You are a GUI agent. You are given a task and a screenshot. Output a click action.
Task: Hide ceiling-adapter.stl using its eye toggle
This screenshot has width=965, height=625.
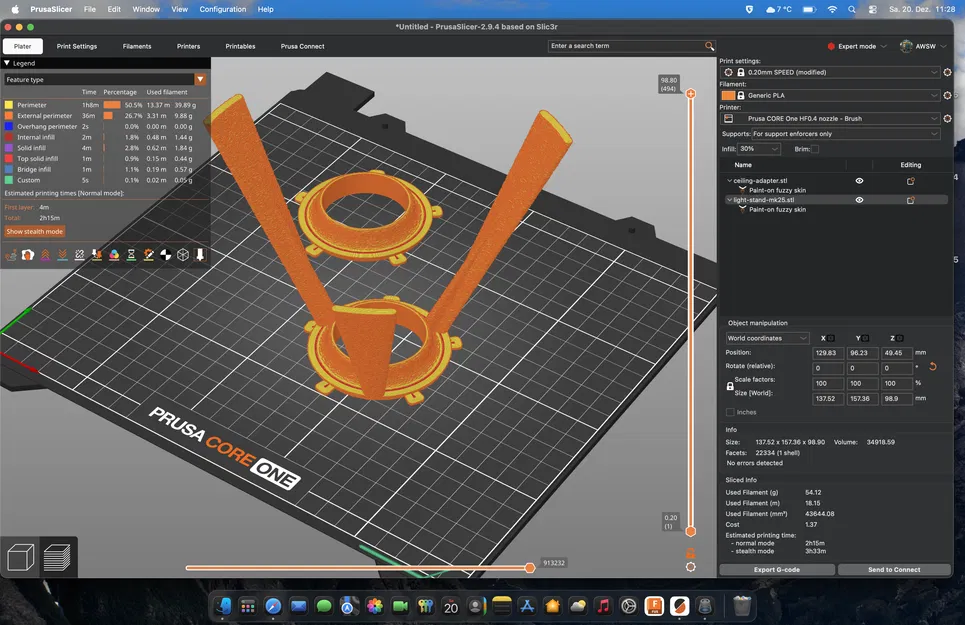tap(858, 180)
